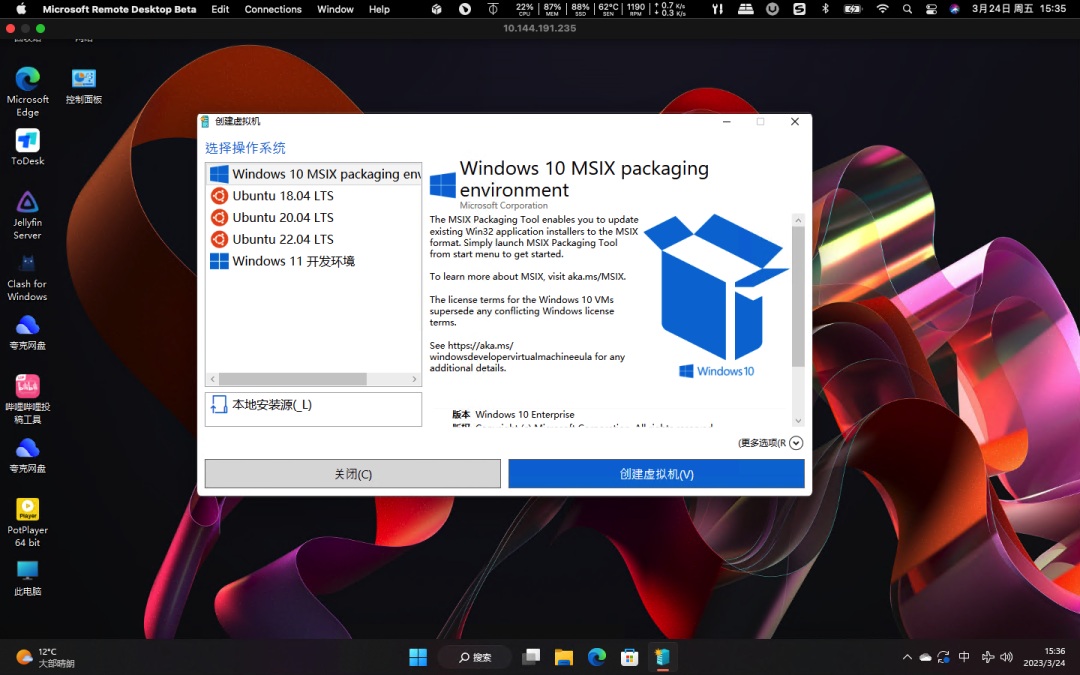Image resolution: width=1080 pixels, height=675 pixels.
Task: Open the Help menu
Action: pos(379,9)
